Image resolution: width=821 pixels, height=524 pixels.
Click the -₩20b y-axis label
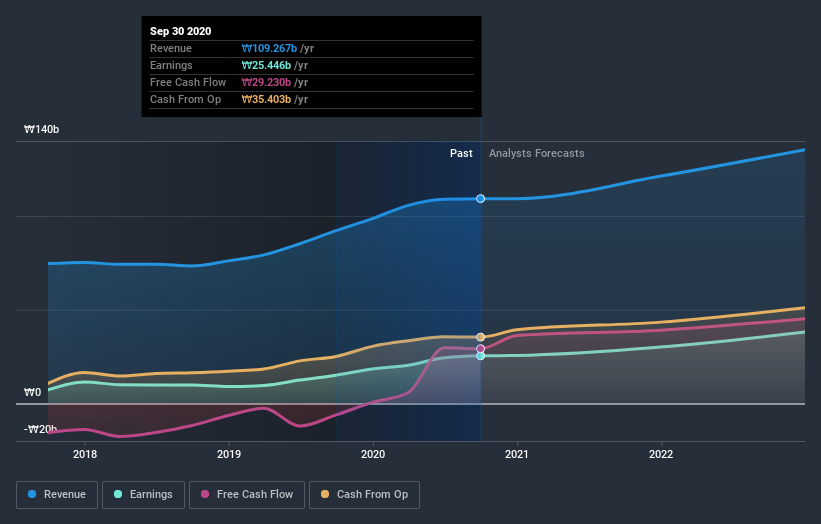tap(40, 429)
